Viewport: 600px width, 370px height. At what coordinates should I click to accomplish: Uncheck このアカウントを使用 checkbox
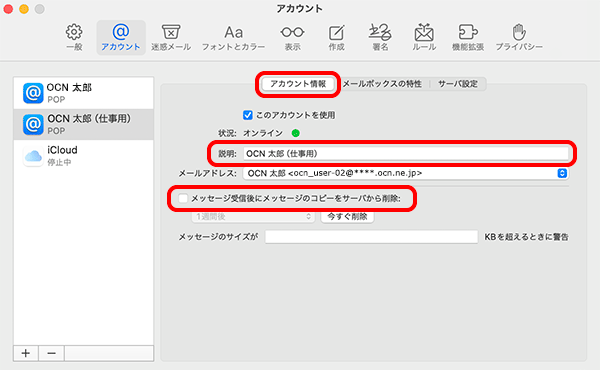coord(248,115)
